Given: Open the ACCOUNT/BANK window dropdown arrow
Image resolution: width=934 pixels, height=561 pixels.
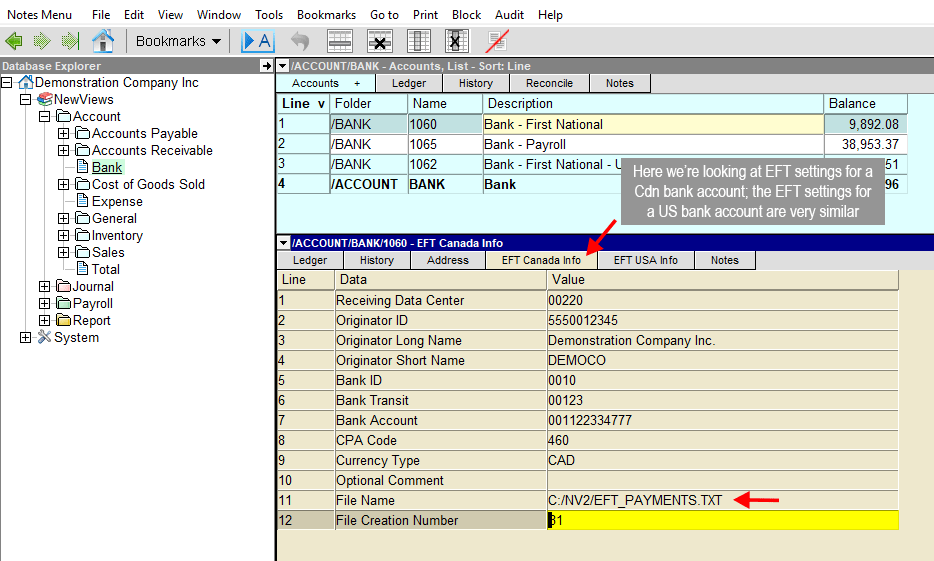Looking at the screenshot, I should coord(284,66).
